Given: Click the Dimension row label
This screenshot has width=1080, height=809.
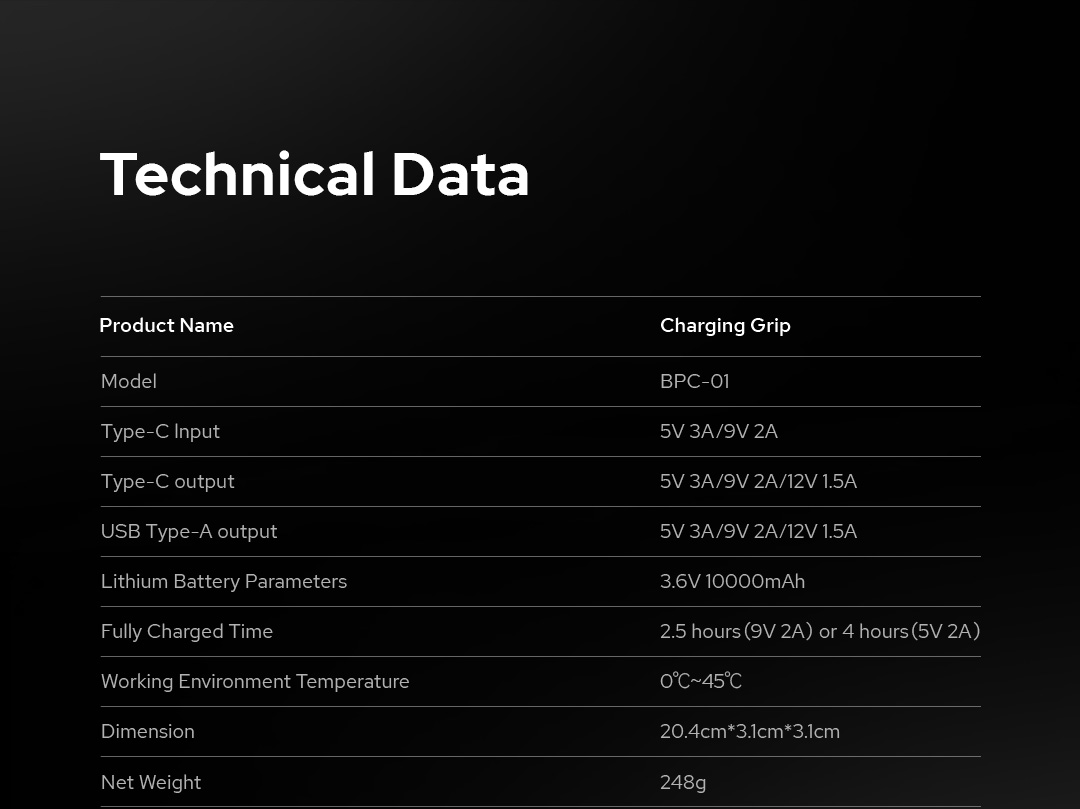Looking at the screenshot, I should 148,732.
